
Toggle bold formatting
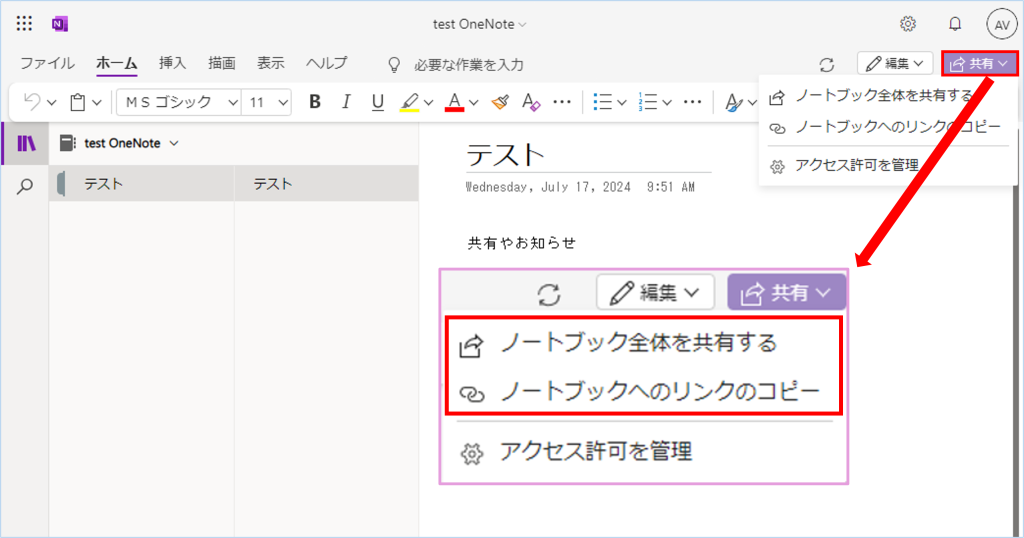click(x=315, y=102)
